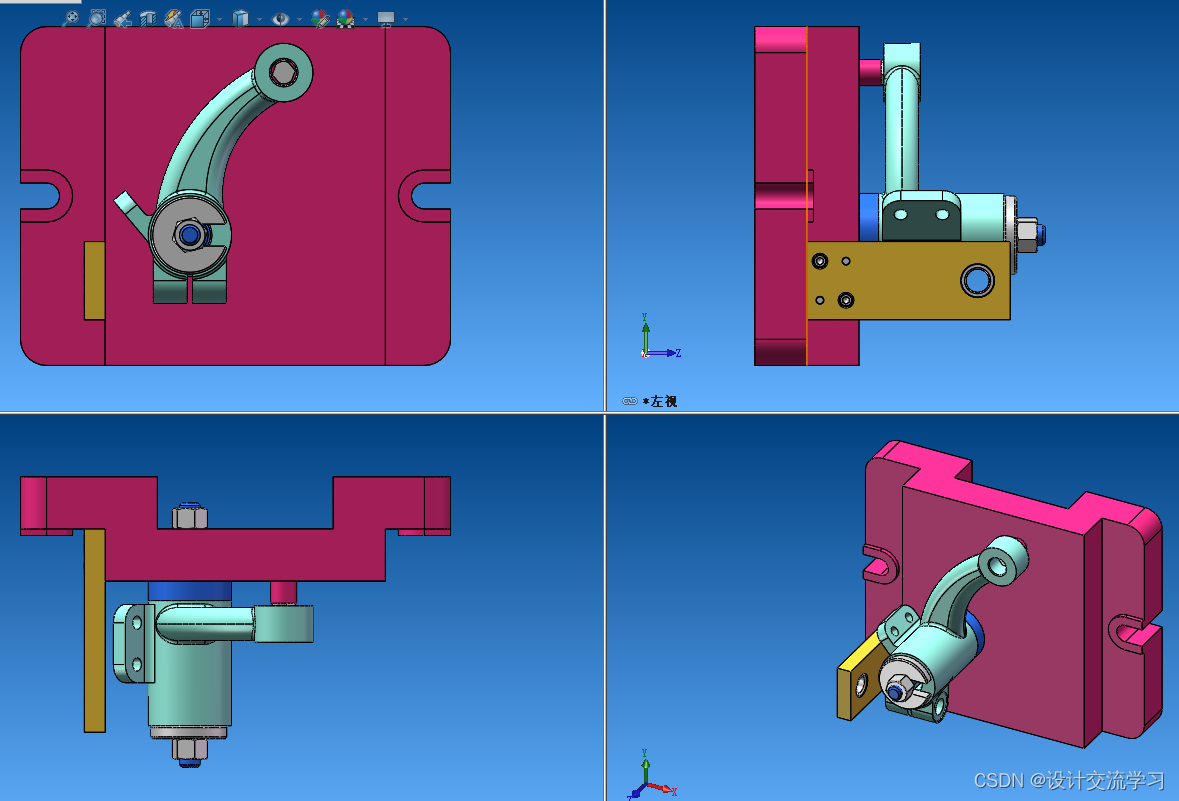Click the View Settings monitor icon
Viewport: 1179px width, 801px height.
[x=386, y=19]
